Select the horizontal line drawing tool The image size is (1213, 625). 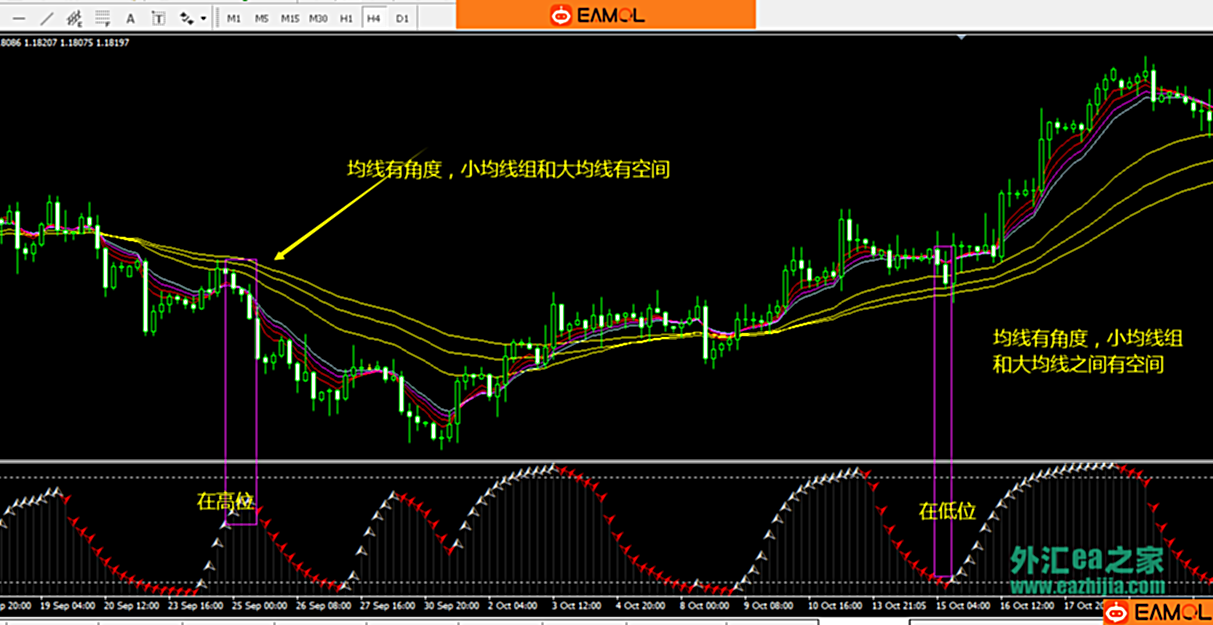19,18
